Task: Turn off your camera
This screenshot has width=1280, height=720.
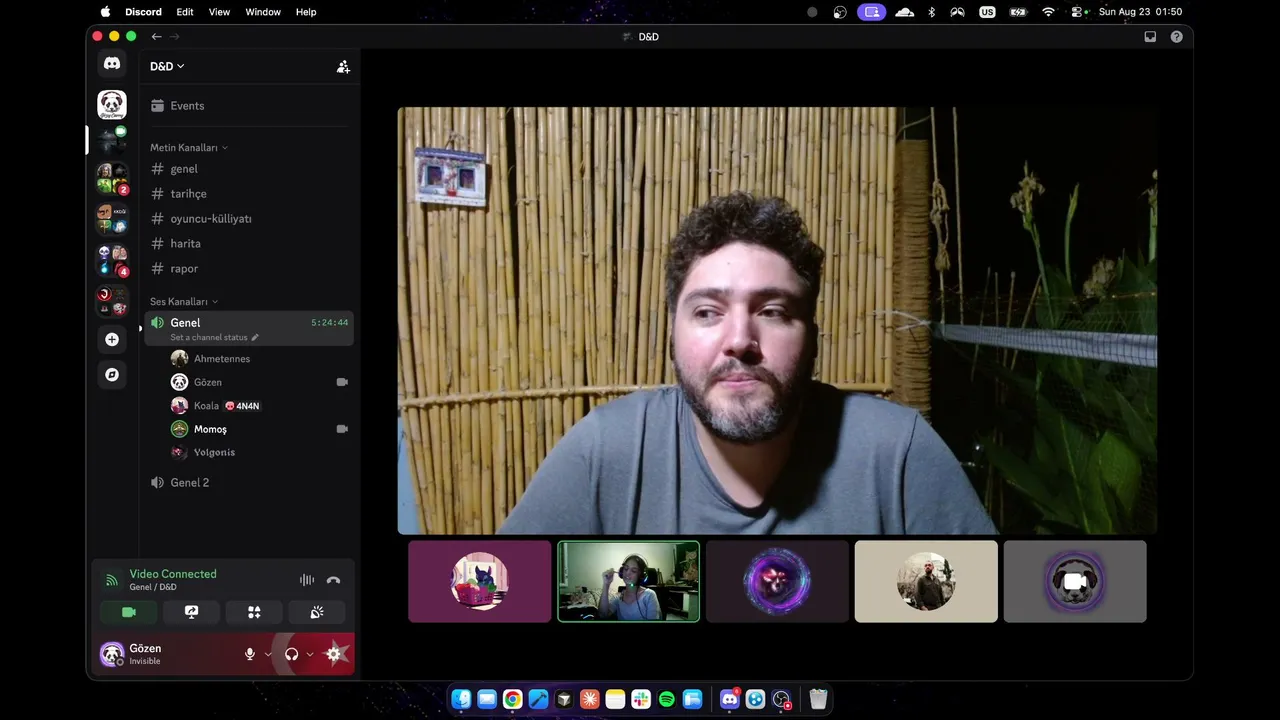Action: (x=128, y=612)
